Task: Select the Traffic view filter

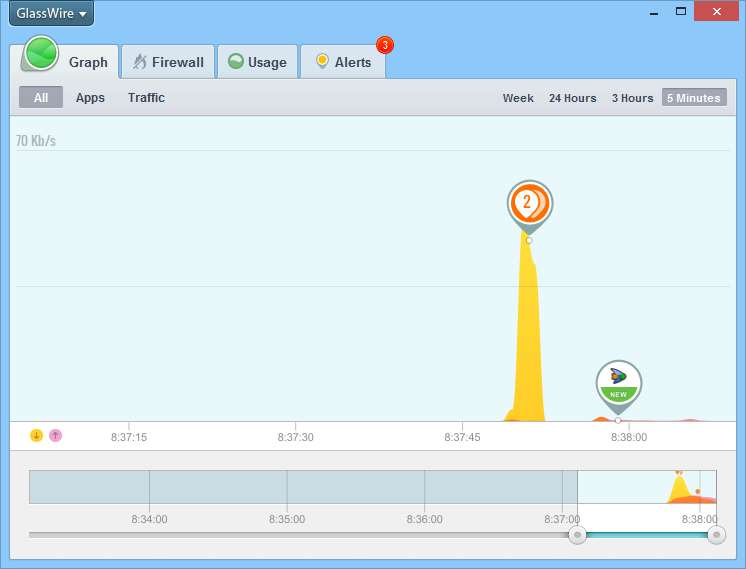Action: point(146,98)
